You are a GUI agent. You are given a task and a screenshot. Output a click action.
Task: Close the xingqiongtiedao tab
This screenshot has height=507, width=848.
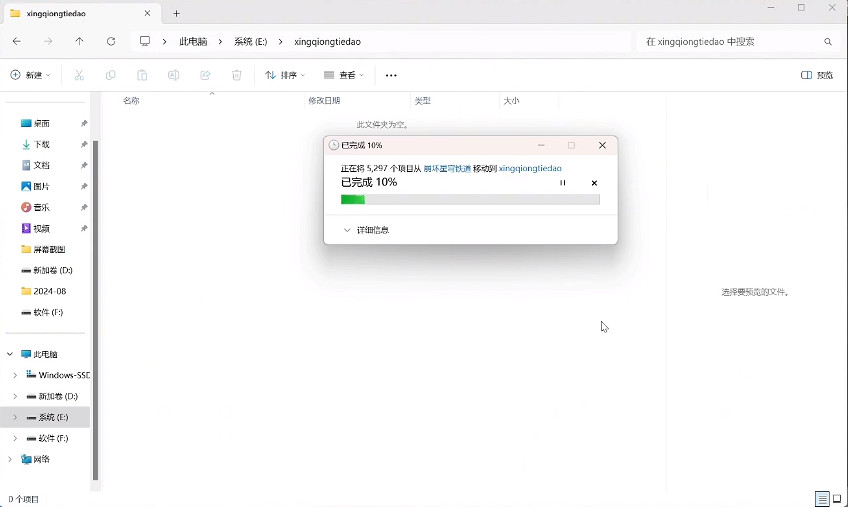coord(147,14)
